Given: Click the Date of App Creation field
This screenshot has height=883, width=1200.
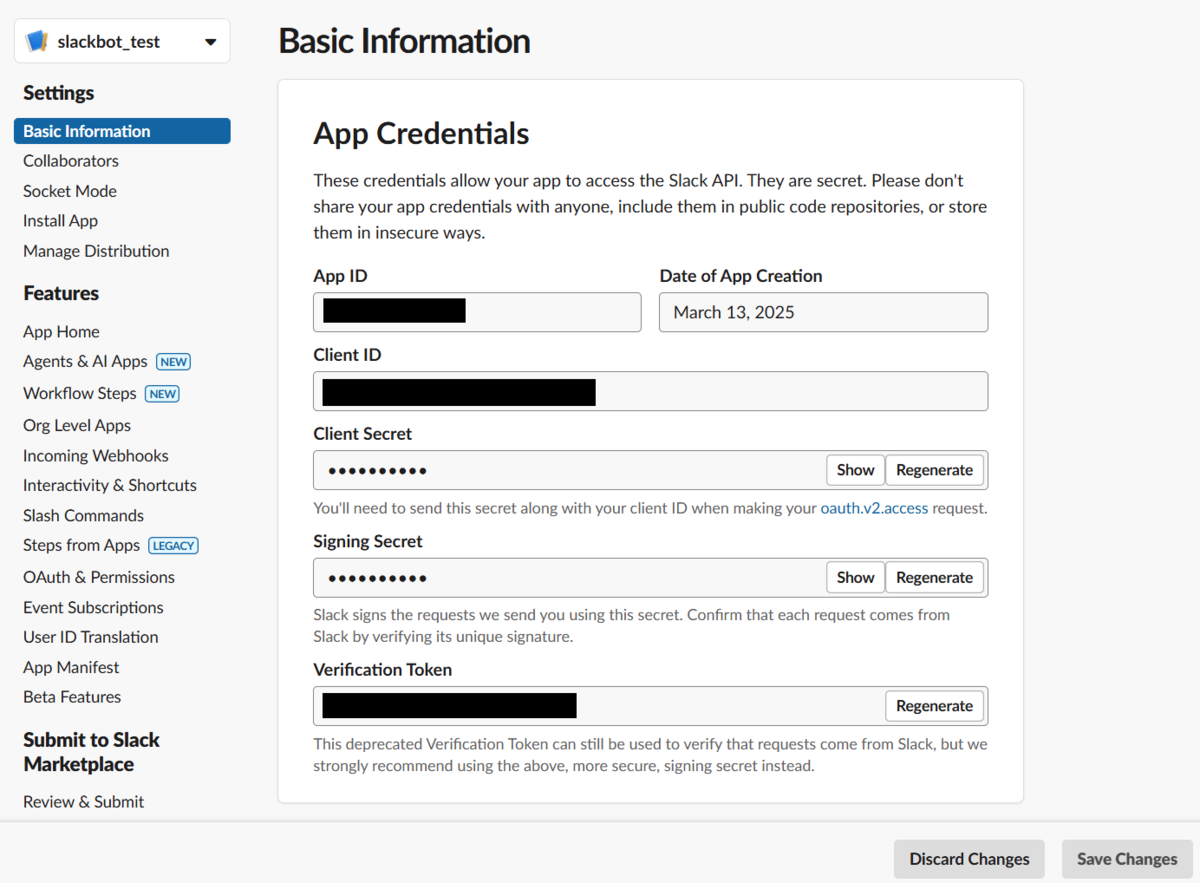Looking at the screenshot, I should pos(823,312).
